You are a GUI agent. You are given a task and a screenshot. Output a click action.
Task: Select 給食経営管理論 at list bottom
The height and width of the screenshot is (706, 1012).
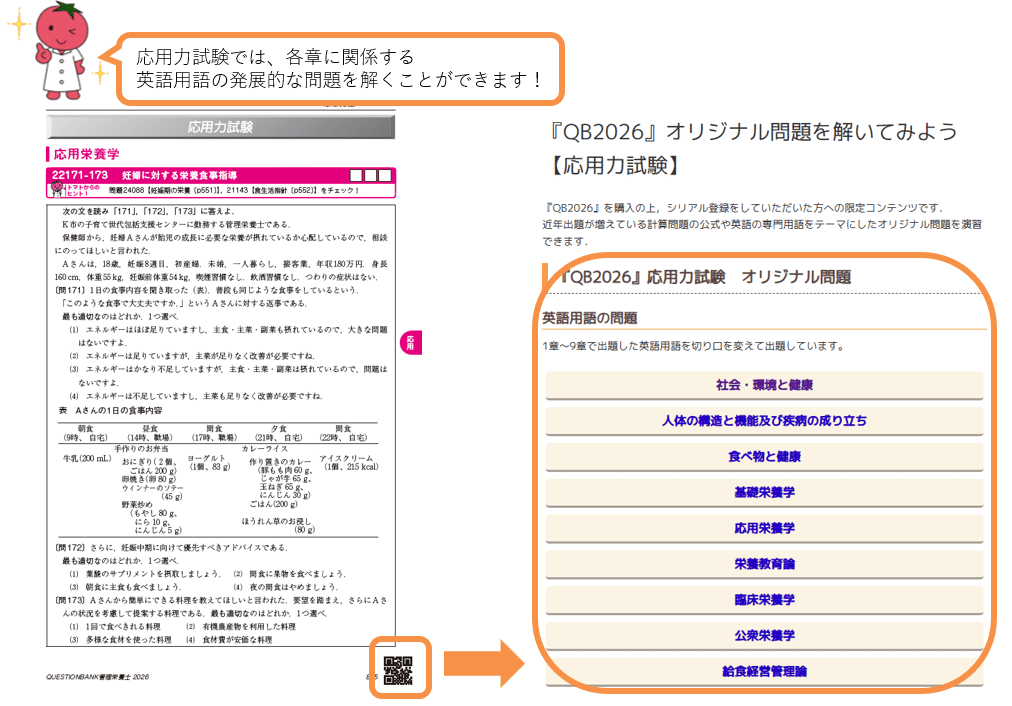(x=764, y=671)
